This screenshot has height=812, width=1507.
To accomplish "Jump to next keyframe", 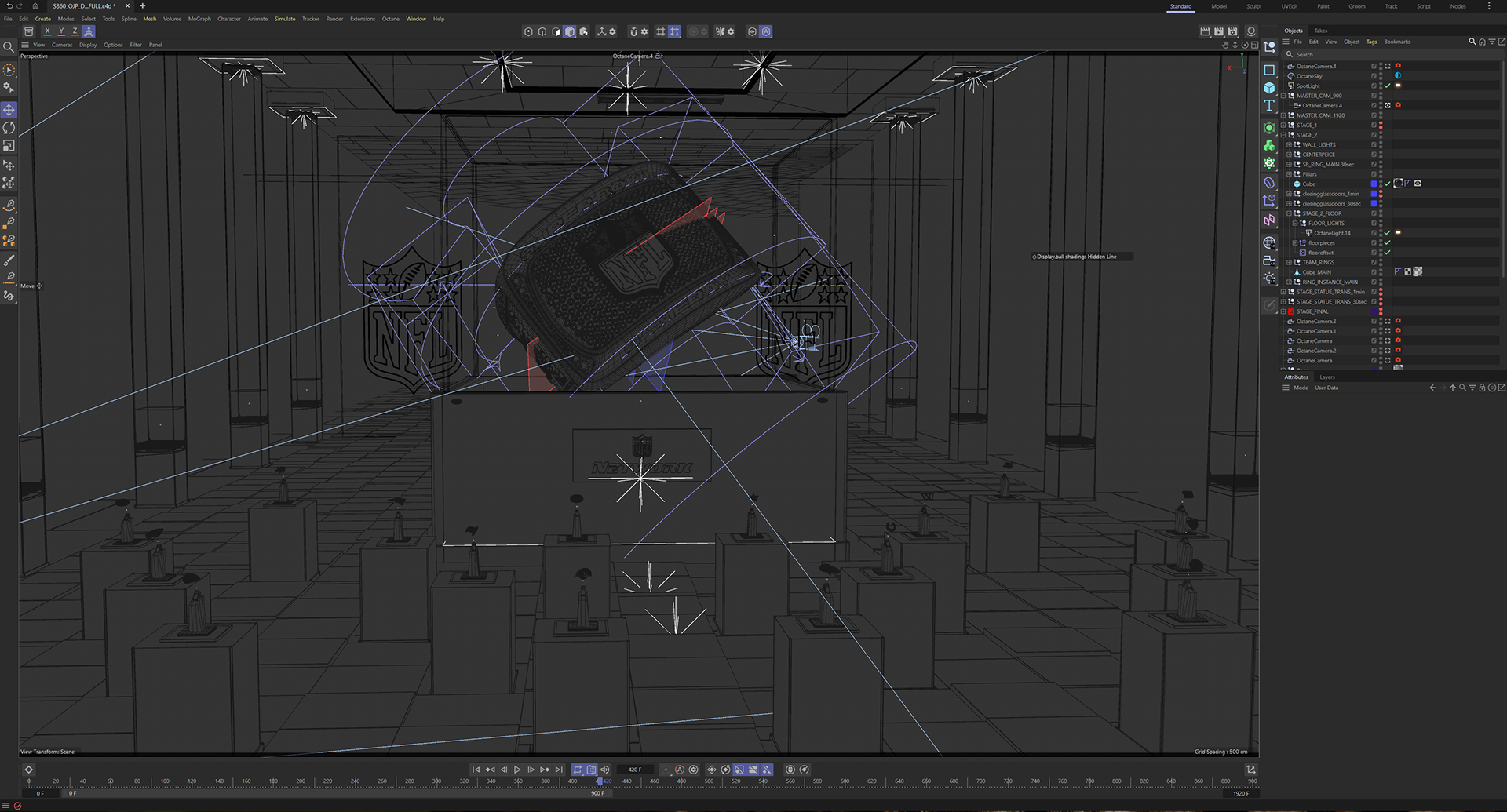I will [x=545, y=770].
